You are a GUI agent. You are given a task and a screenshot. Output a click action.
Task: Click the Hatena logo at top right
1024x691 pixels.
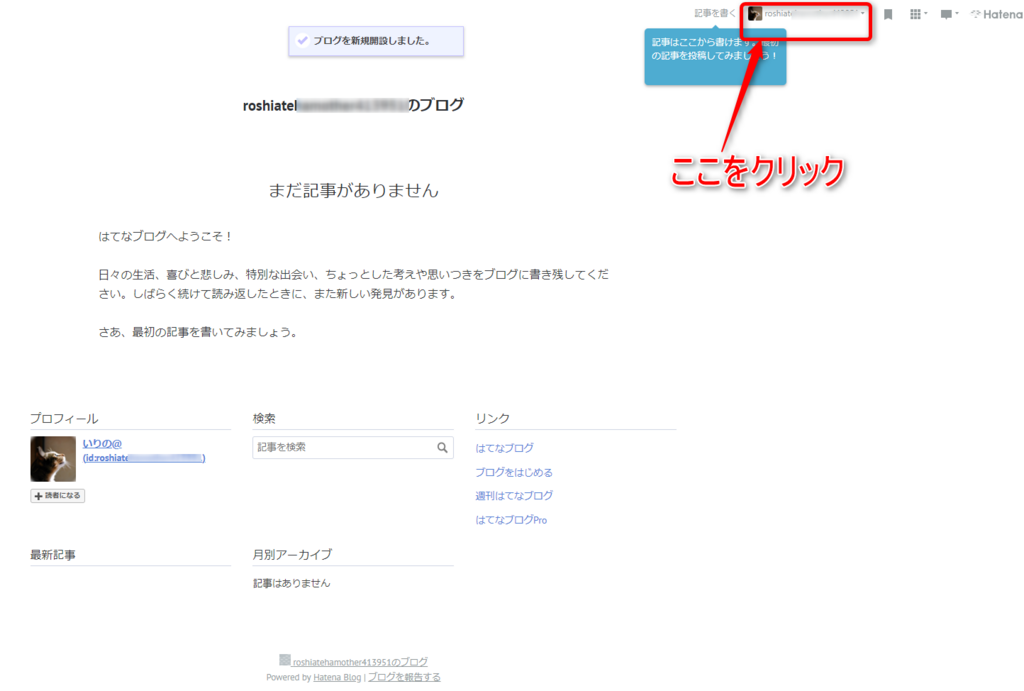point(995,14)
